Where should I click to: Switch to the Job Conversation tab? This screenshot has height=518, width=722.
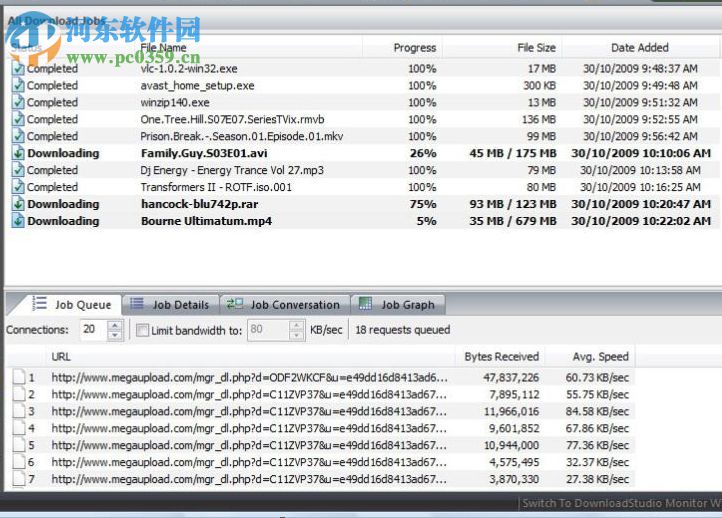click(x=284, y=305)
